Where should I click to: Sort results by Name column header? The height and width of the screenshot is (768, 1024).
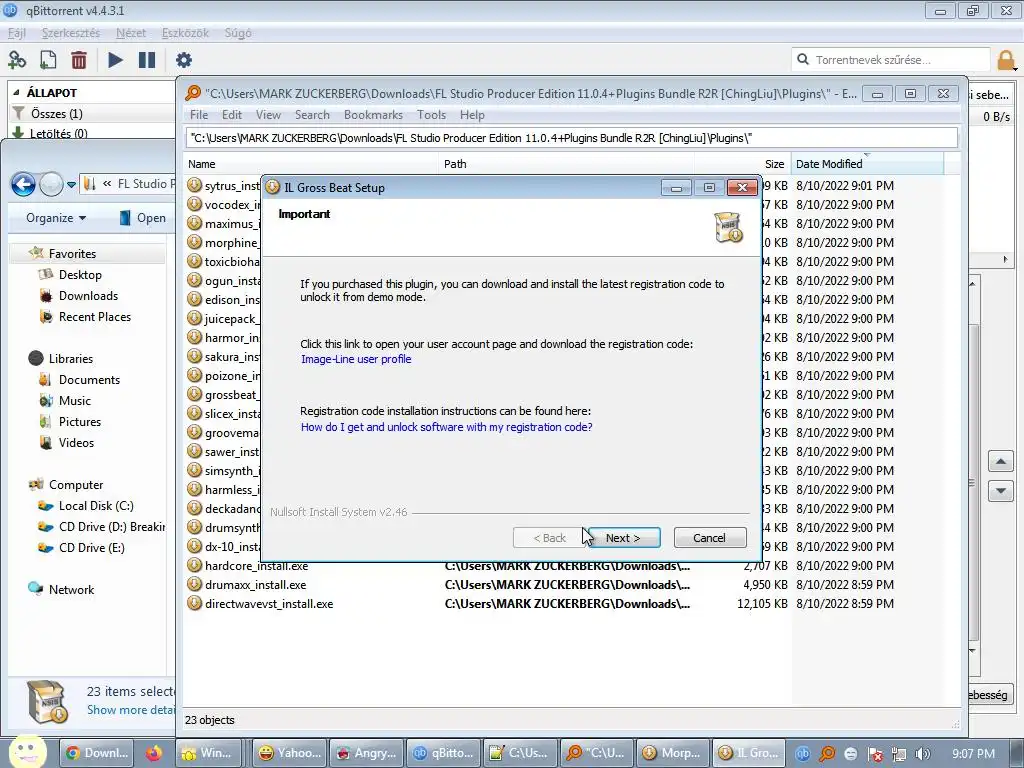pyautogui.click(x=311, y=164)
